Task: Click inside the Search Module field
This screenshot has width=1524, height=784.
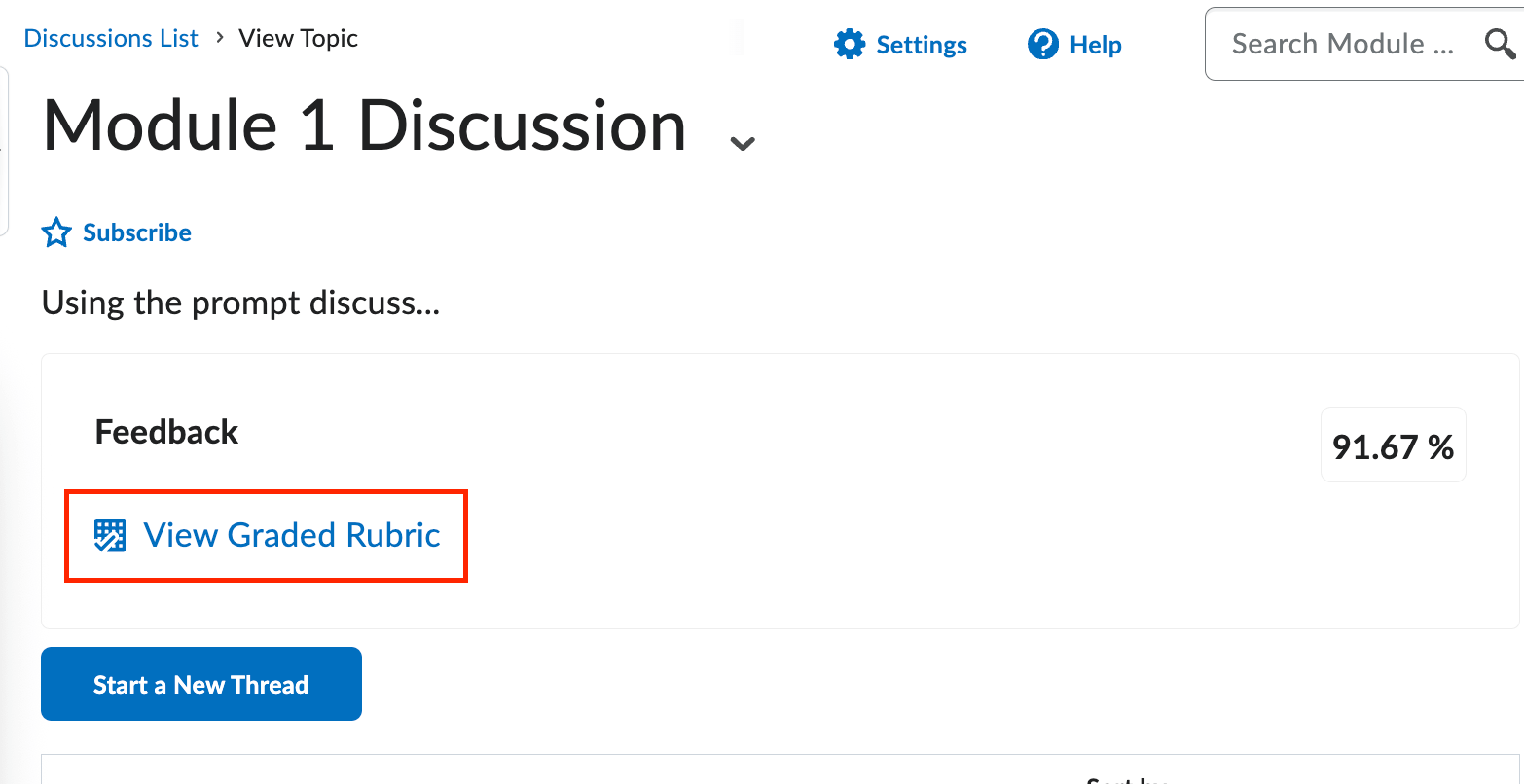Action: click(1343, 44)
